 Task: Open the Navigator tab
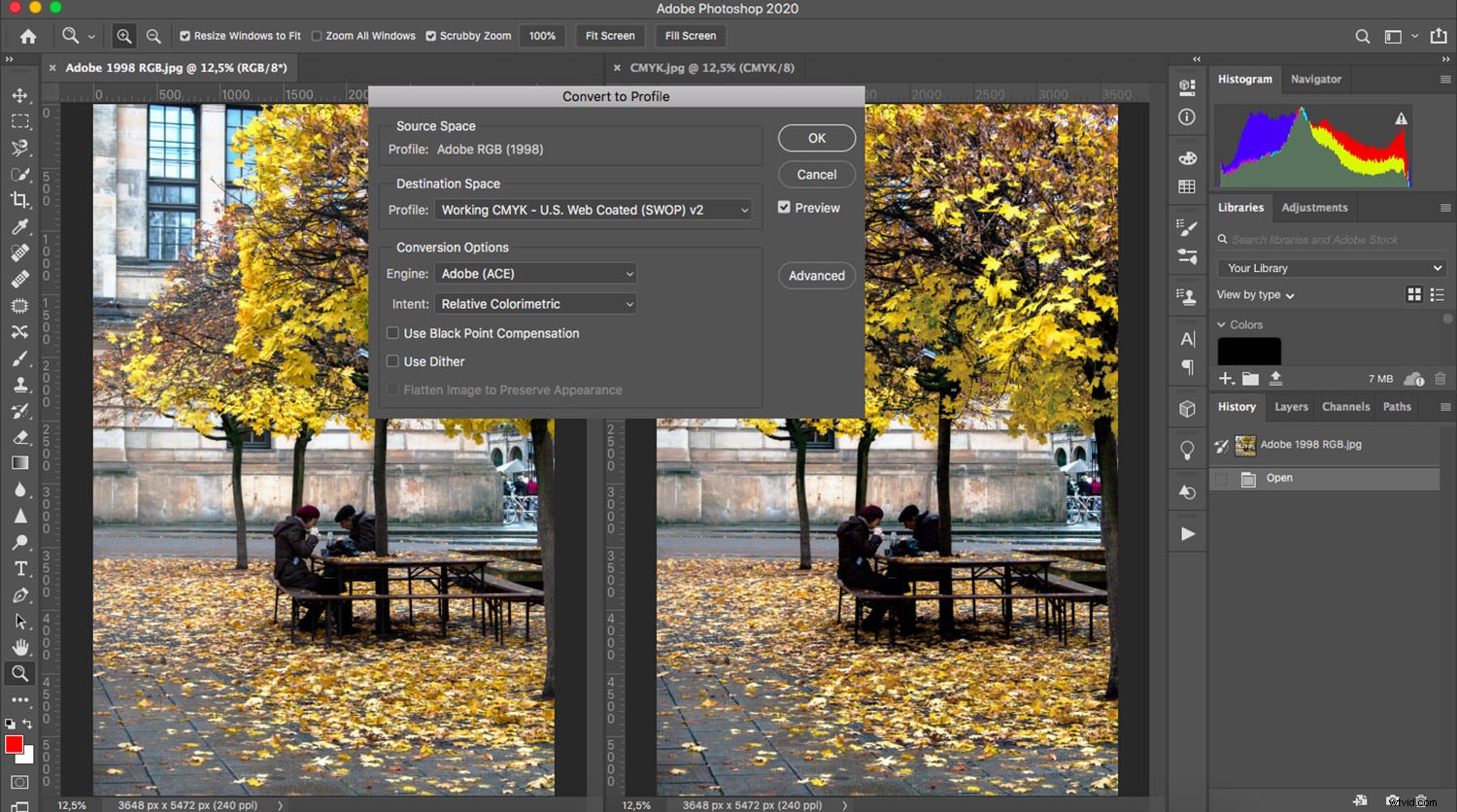[x=1316, y=79]
